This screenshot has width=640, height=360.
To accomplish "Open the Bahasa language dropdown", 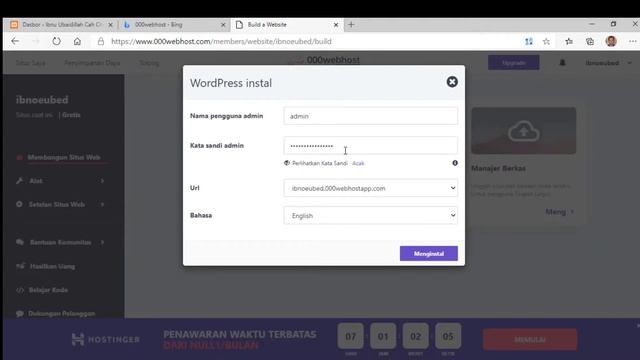I will [371, 216].
